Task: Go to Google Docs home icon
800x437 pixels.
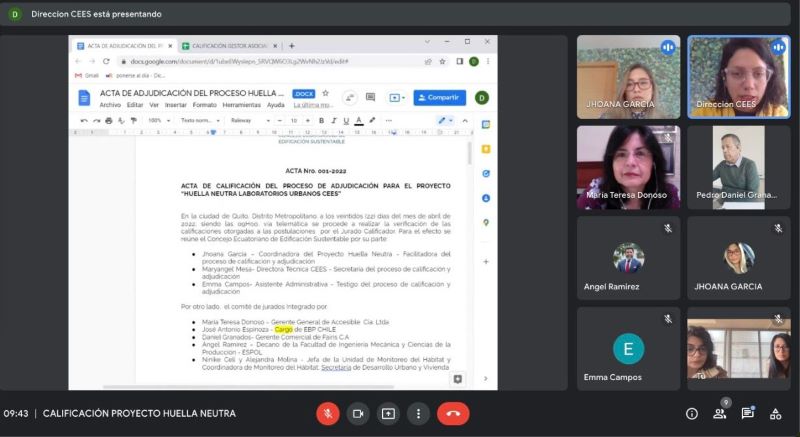Action: point(84,97)
